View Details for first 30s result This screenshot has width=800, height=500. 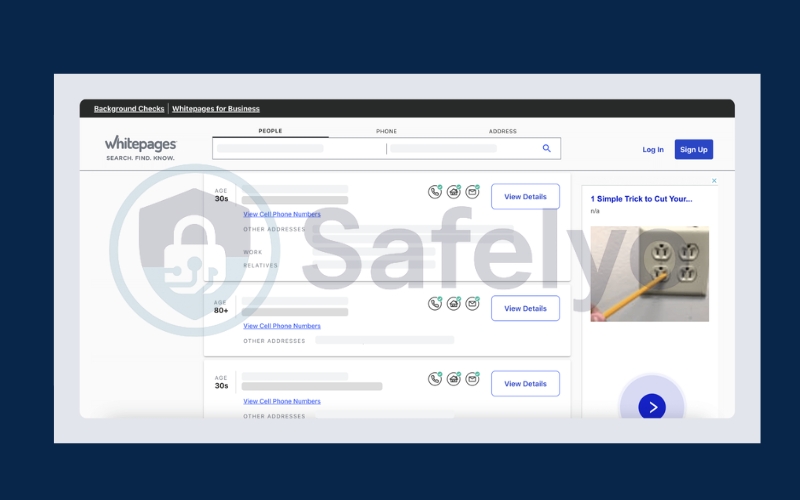pyautogui.click(x=526, y=196)
